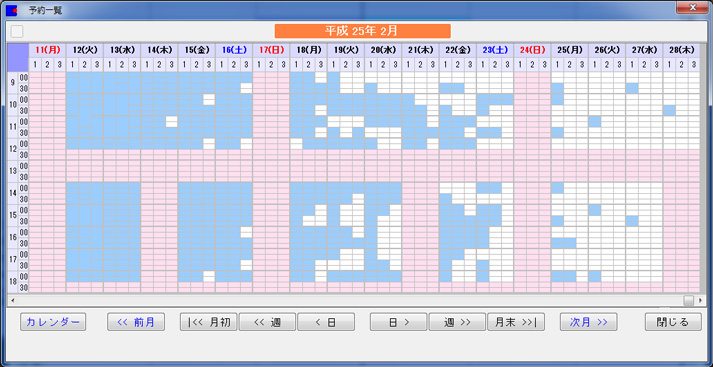This screenshot has width=713, height=367.
Task: Select the 平成 25年 2月 month header
Action: (x=362, y=31)
